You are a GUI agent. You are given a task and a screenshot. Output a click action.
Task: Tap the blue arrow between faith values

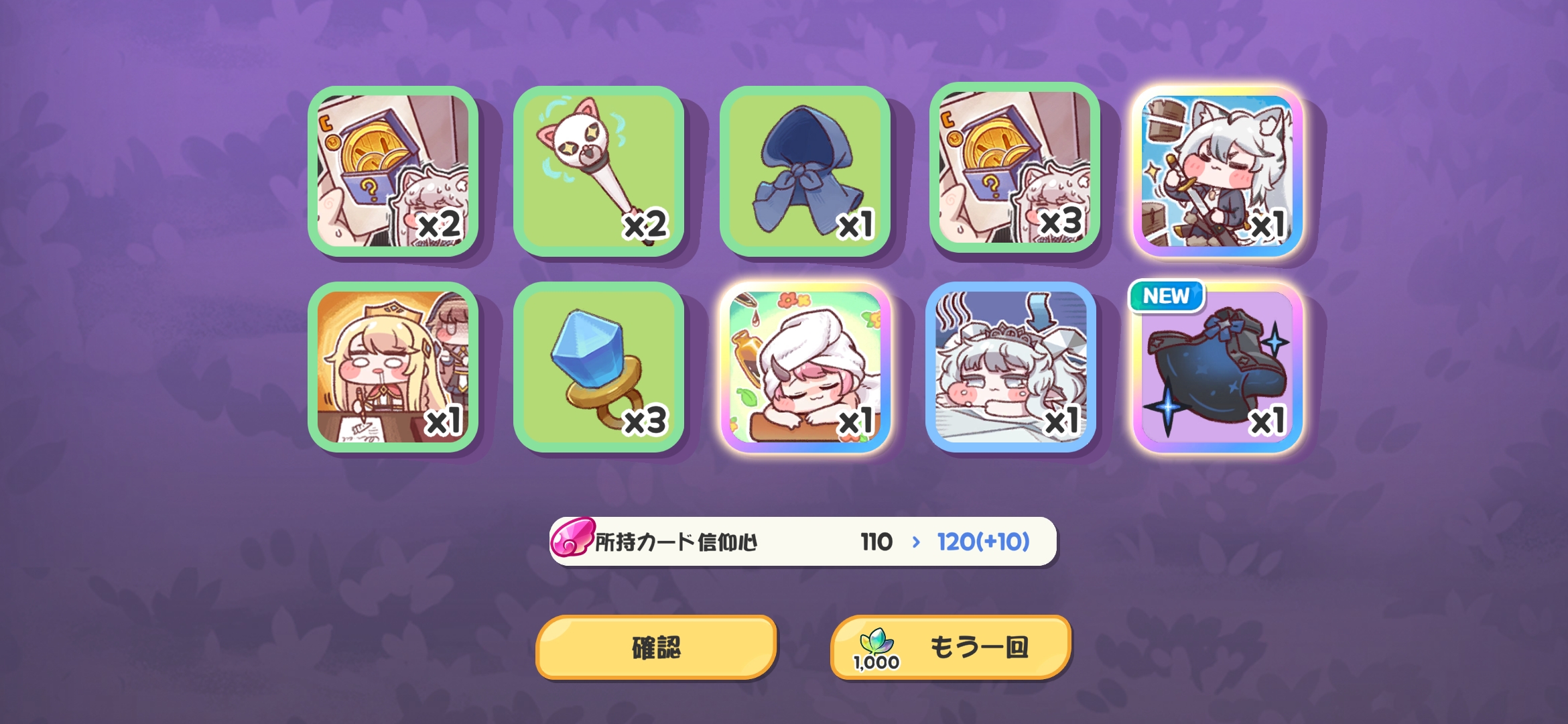(x=916, y=542)
